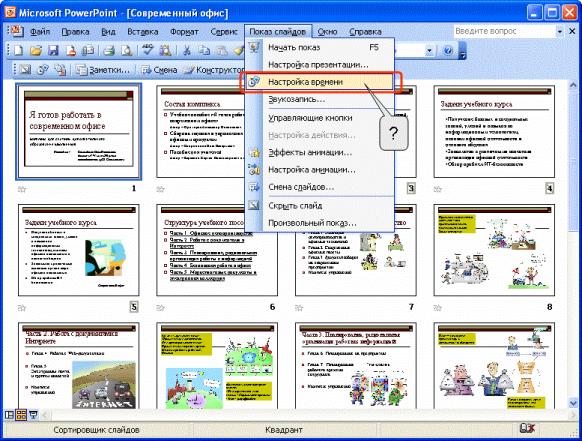Open the Сервис menu
Image resolution: width=582 pixels, height=441 pixels.
(x=224, y=32)
